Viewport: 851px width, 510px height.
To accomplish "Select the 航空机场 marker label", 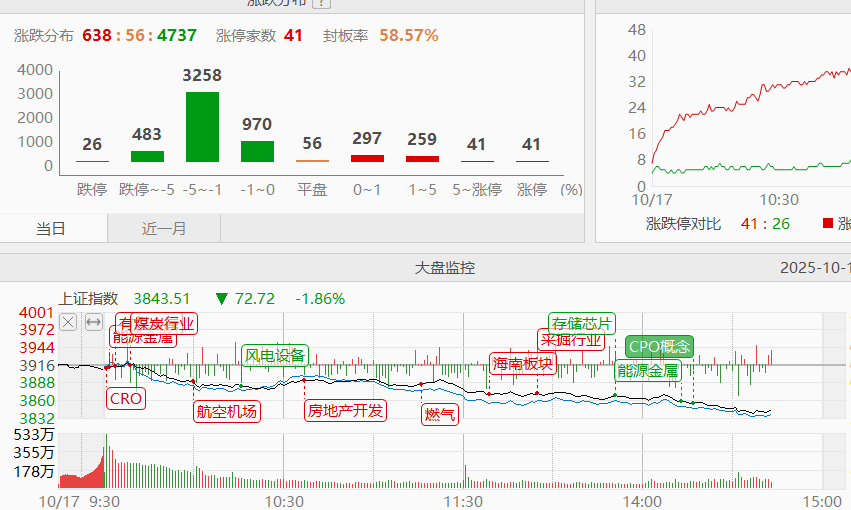I will pyautogui.click(x=226, y=411).
